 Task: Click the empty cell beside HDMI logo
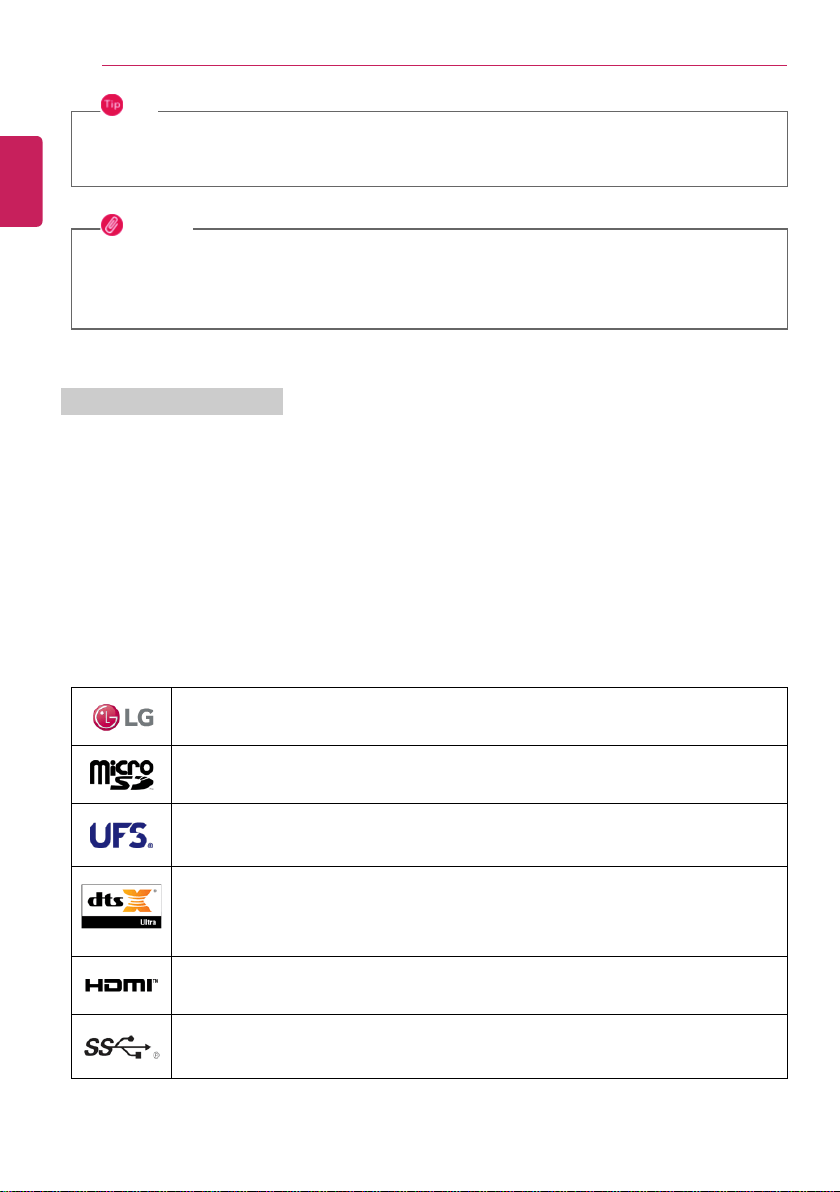coord(479,985)
